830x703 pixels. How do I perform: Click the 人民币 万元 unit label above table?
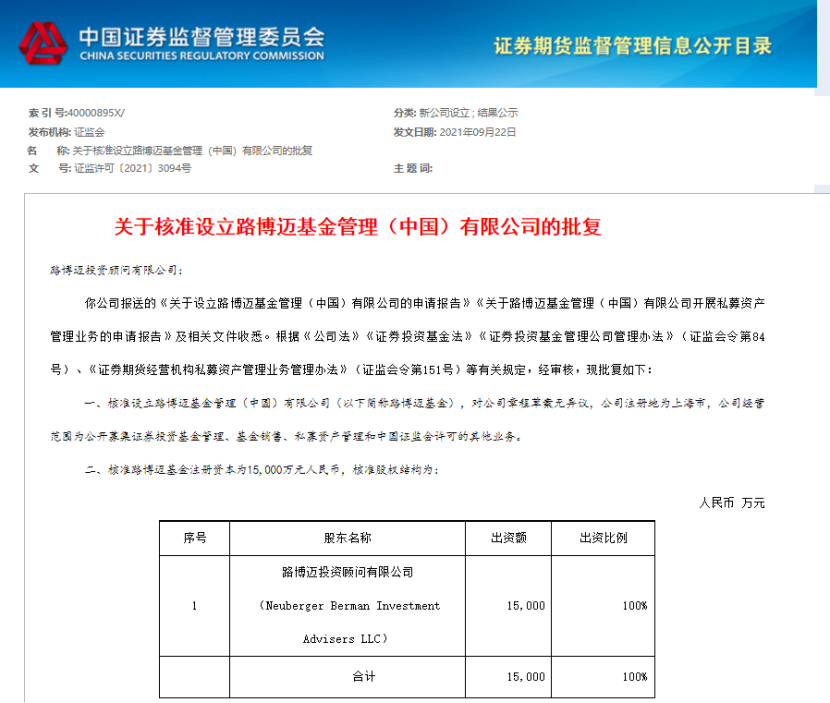click(731, 502)
